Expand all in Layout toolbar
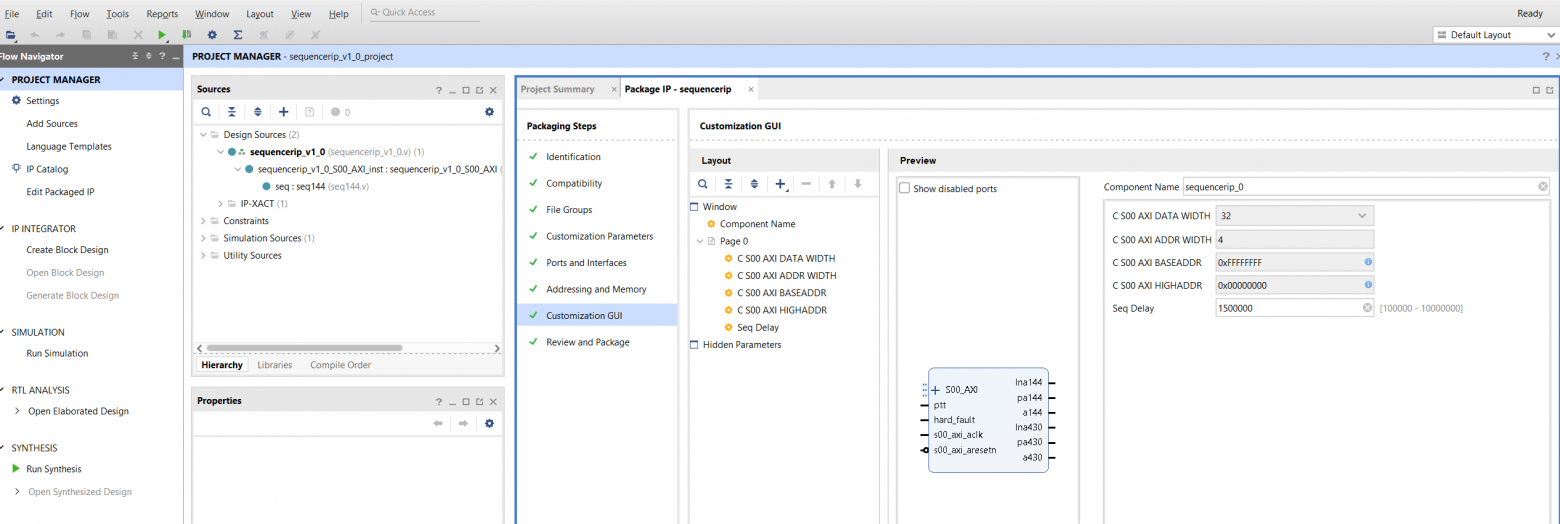Screen dimensions: 1560x524 755,184
